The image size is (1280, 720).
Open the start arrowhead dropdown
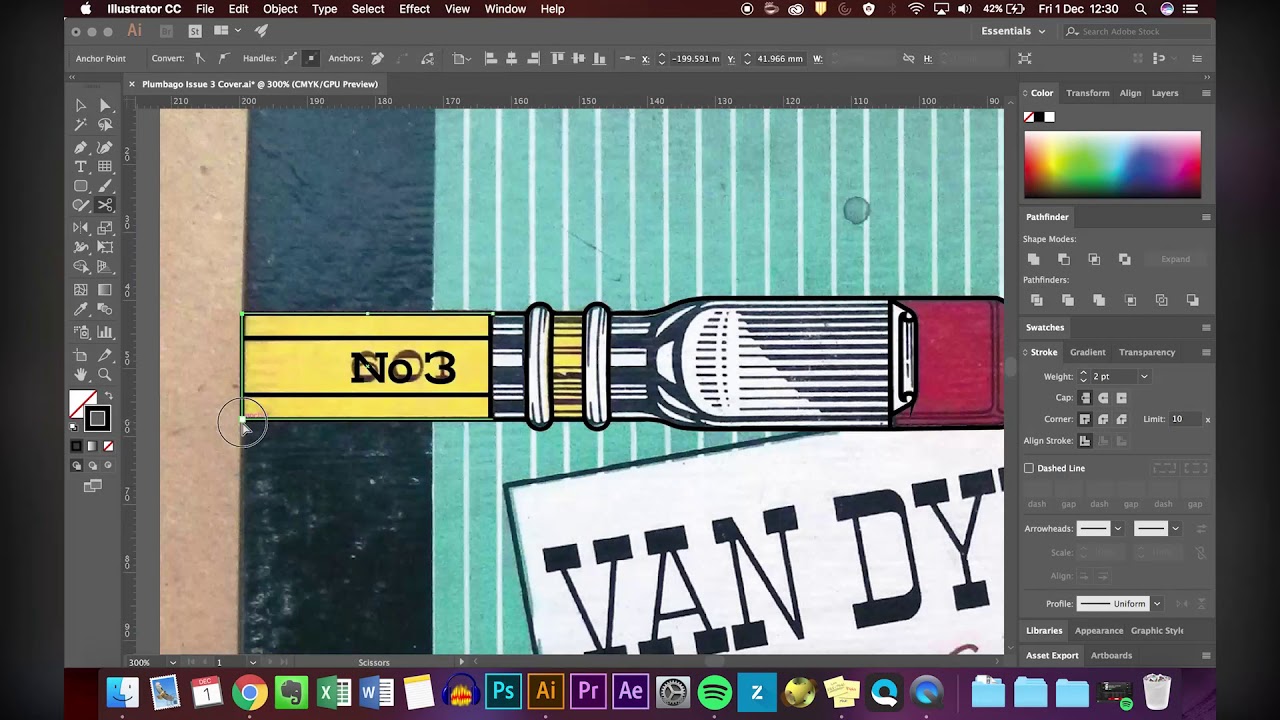pyautogui.click(x=1118, y=529)
